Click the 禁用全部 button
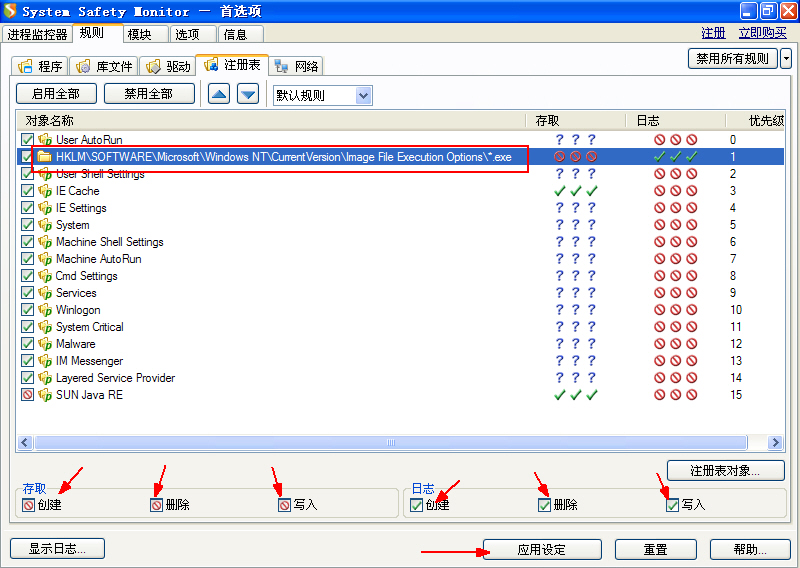 [149, 94]
